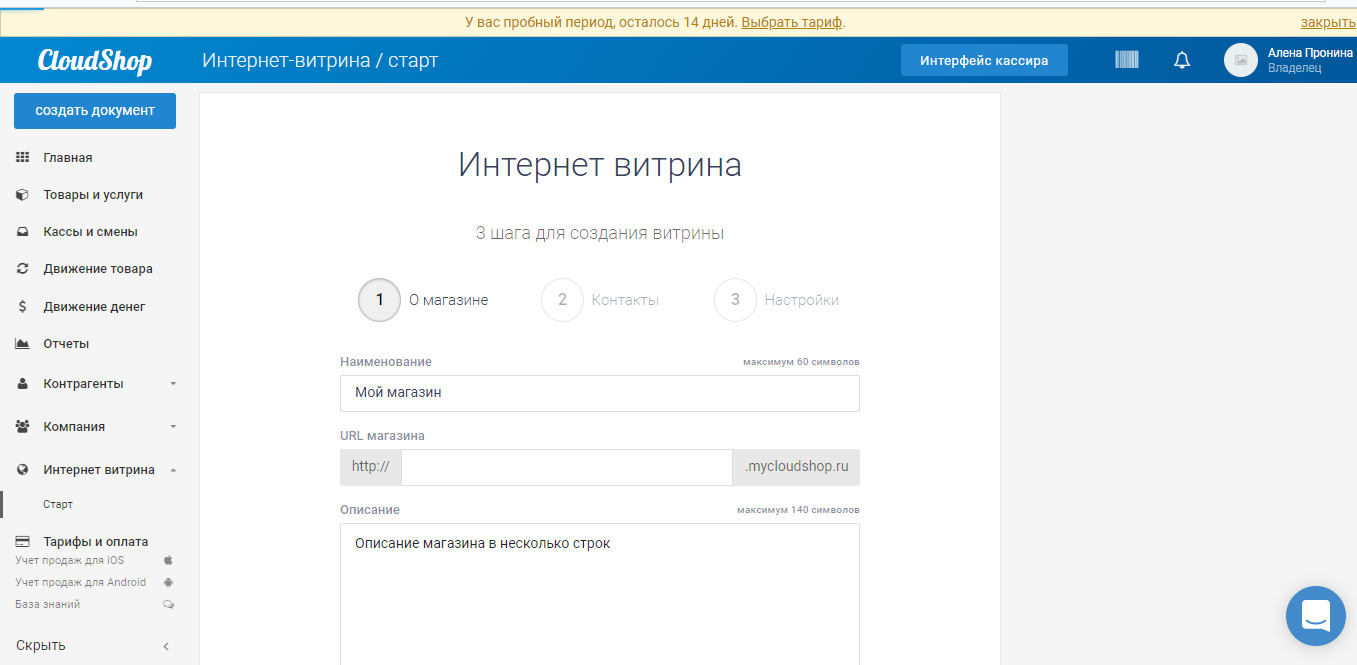Viewport: 1357px width, 665px height.
Task: Select the dollar icon for Движение денег
Action: (x=21, y=306)
